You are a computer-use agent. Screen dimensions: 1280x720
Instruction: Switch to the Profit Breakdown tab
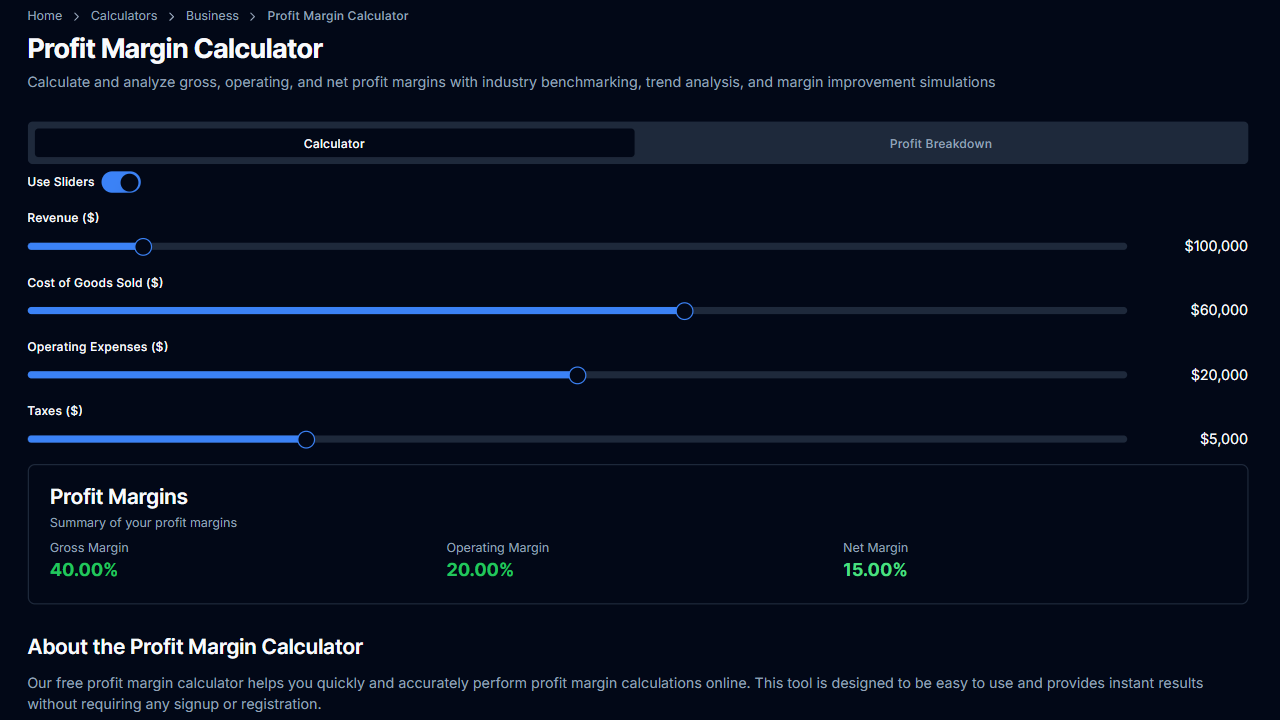[940, 143]
